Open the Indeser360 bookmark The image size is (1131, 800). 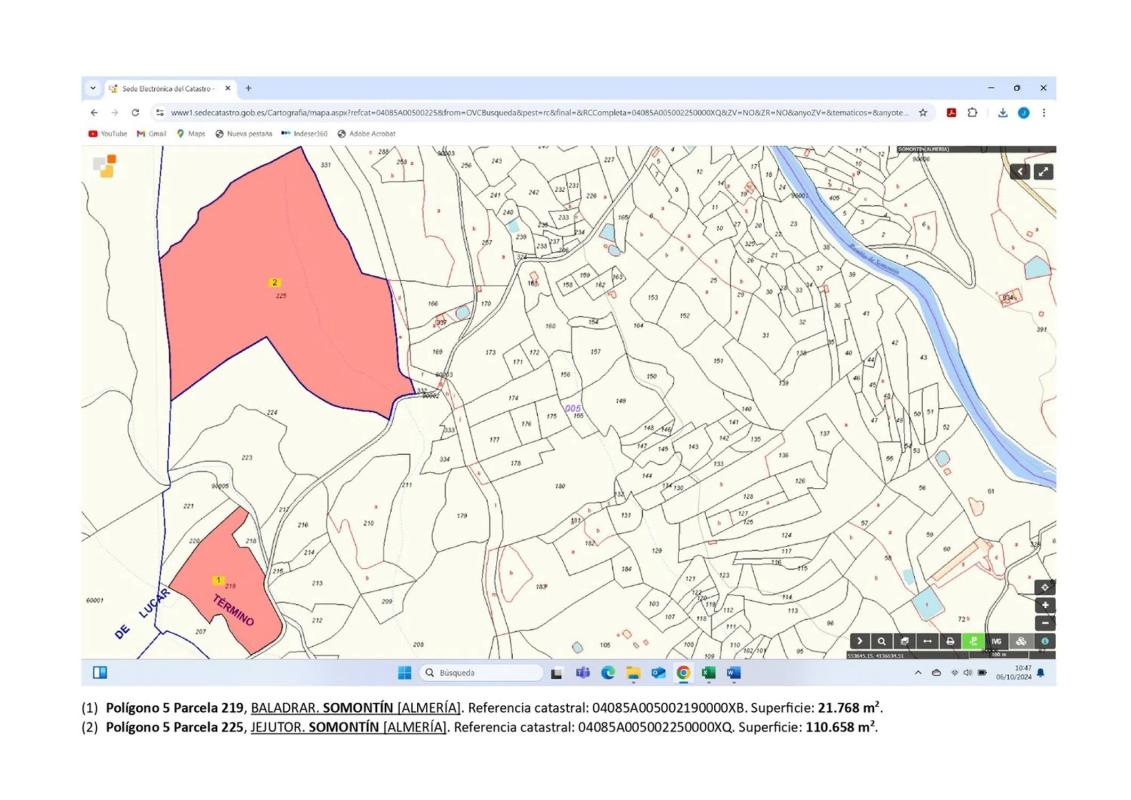pos(304,134)
